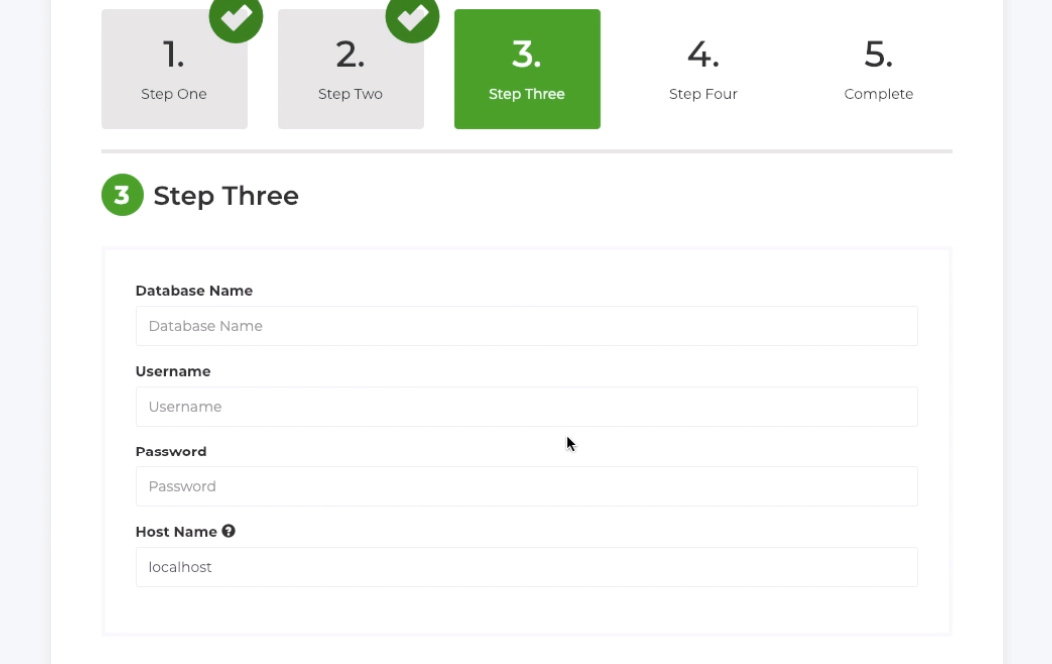Click the 'Password' field label
Image resolution: width=1052 pixels, height=664 pixels.
point(171,451)
